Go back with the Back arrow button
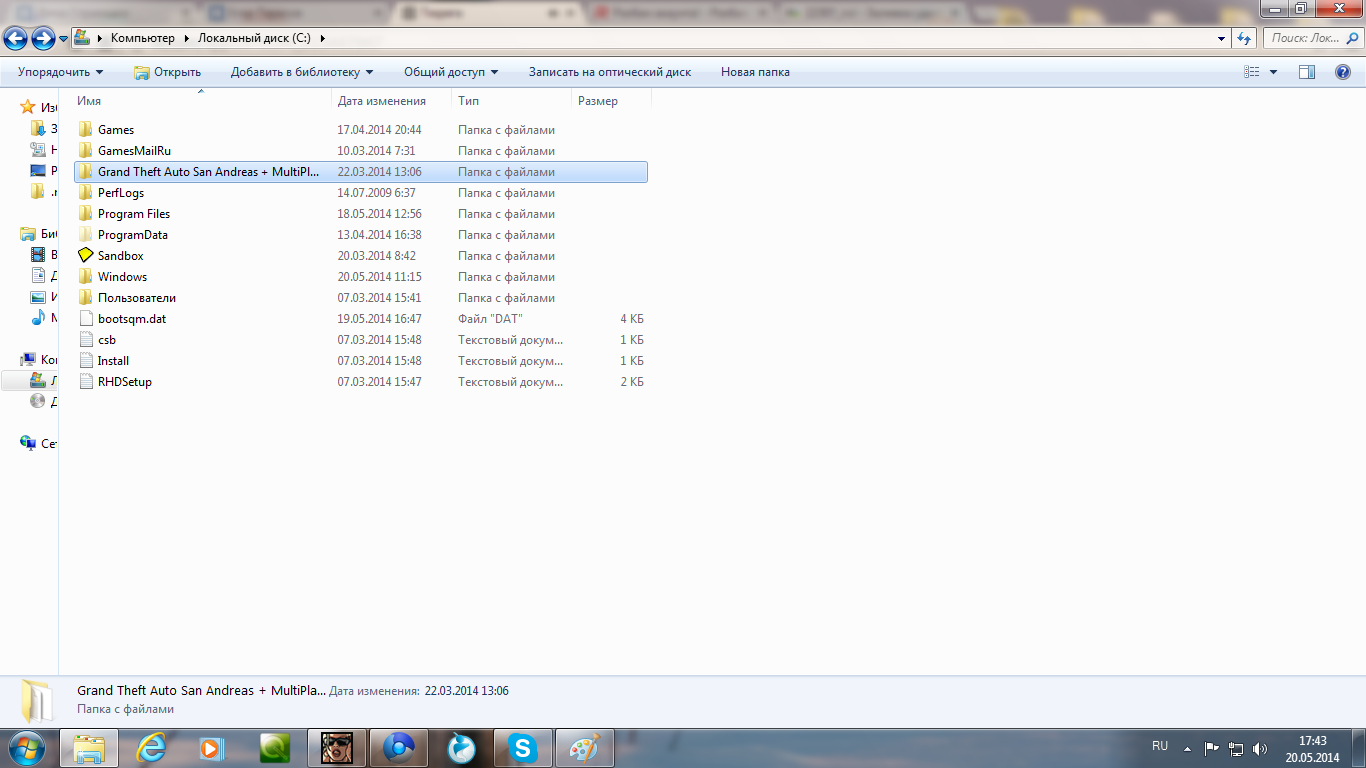 point(16,38)
